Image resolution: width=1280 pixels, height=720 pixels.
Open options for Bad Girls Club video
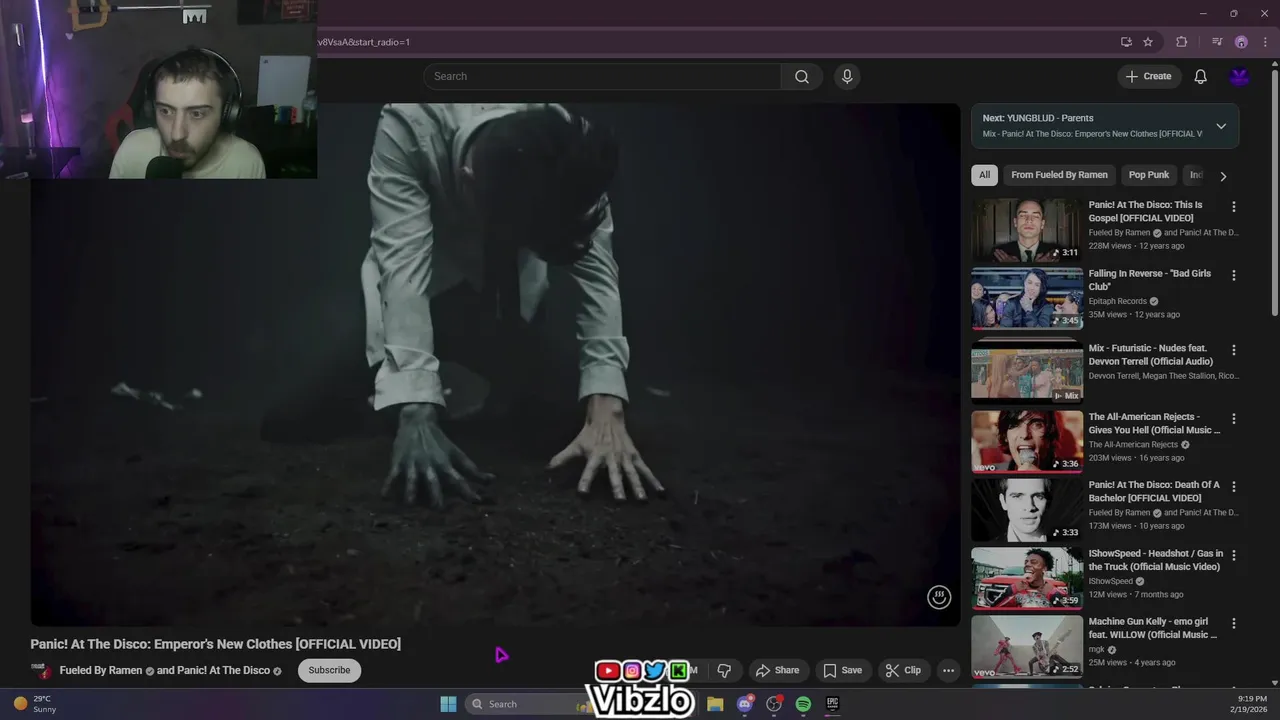pos(1233,275)
